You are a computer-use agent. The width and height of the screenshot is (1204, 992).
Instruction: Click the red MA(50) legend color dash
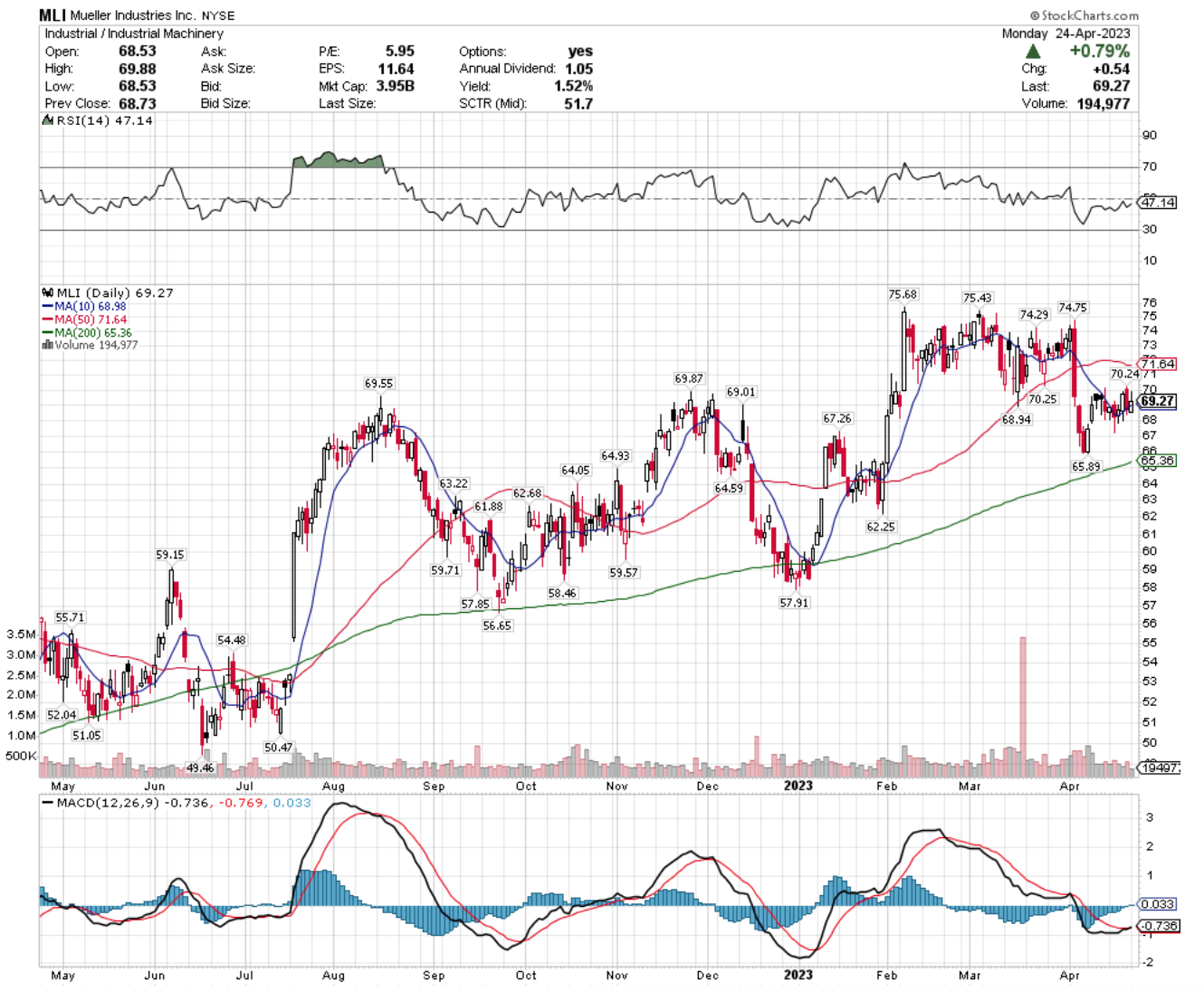(47, 320)
